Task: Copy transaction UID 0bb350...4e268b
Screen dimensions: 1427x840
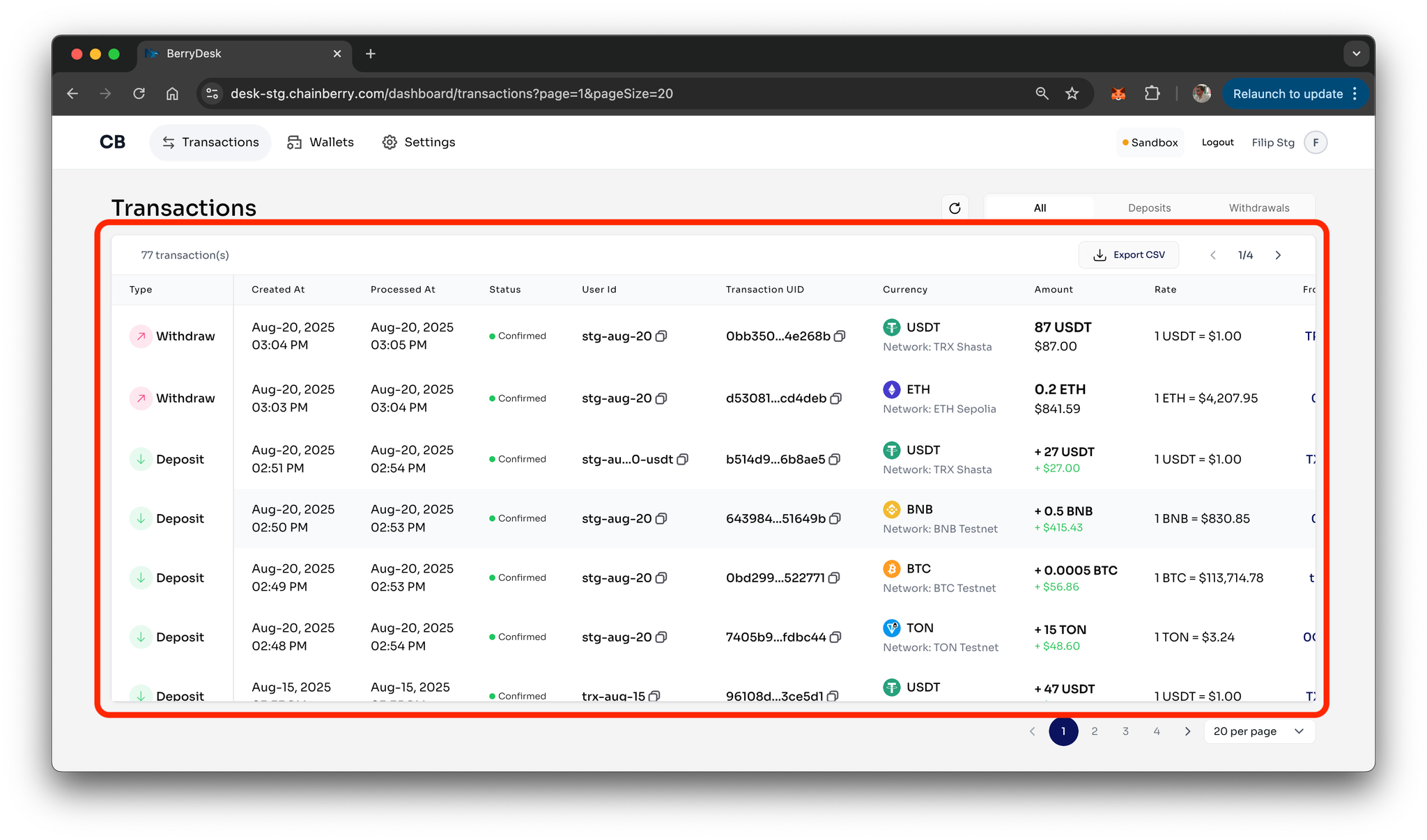Action: click(x=840, y=336)
